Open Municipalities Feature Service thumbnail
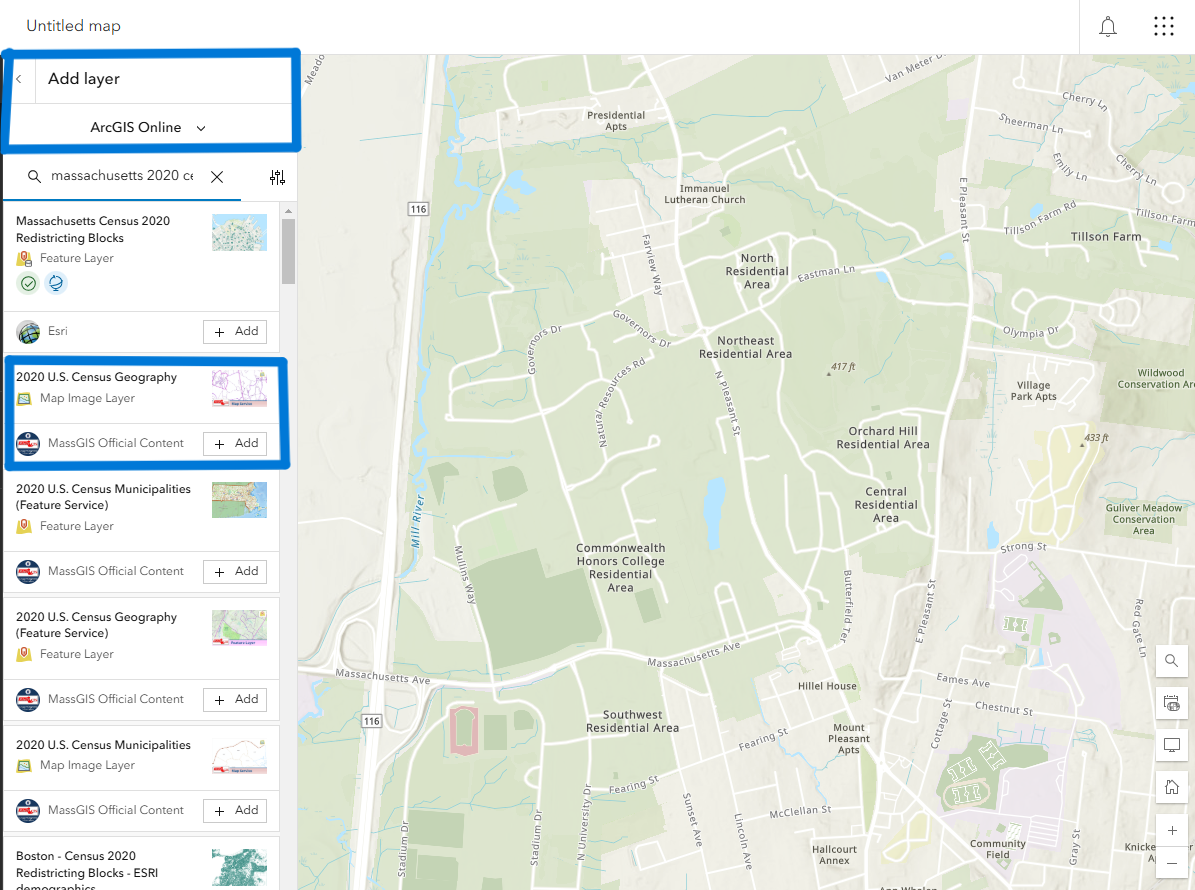The image size is (1195, 890). 239,500
